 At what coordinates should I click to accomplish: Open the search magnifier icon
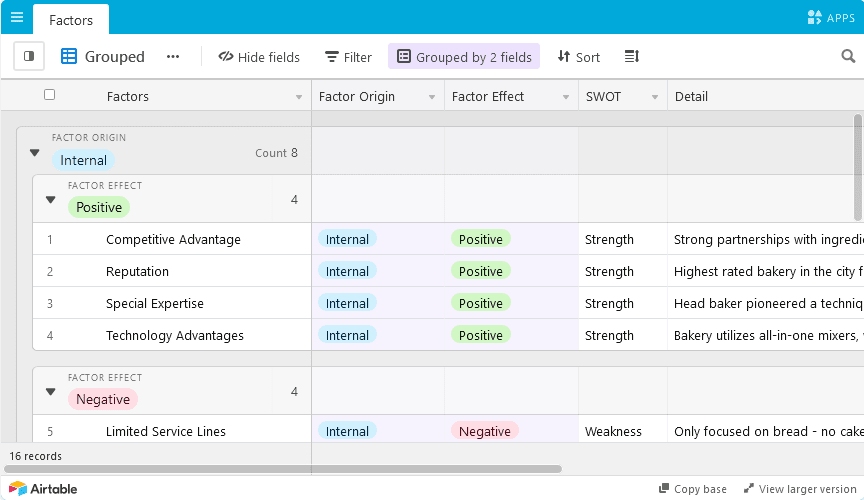[x=848, y=56]
